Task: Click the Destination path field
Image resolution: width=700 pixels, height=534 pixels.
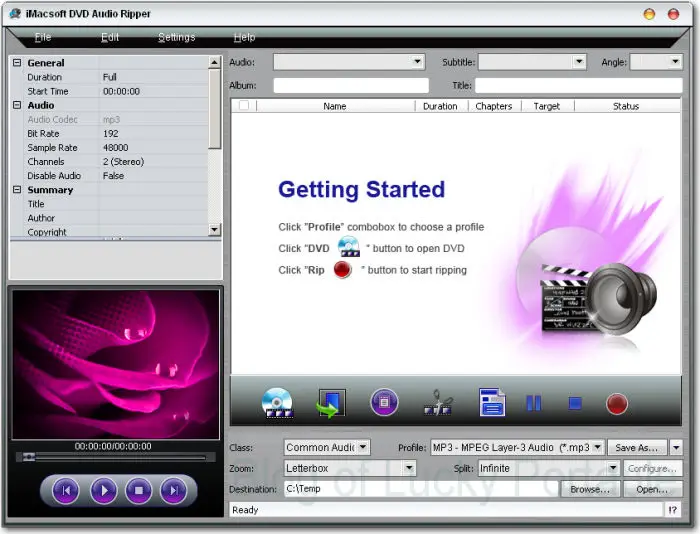Action: click(x=421, y=489)
